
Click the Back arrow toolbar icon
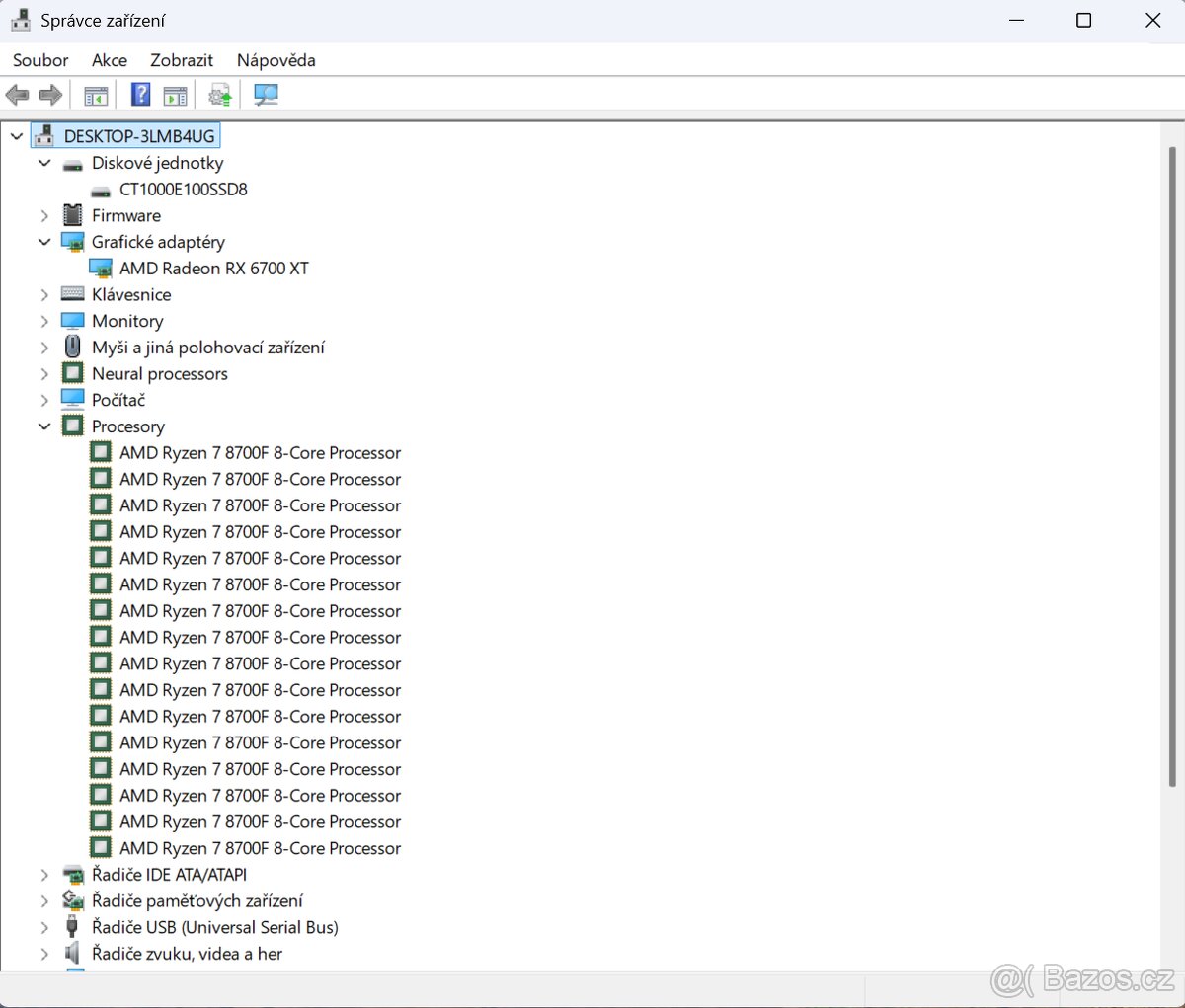tap(17, 95)
